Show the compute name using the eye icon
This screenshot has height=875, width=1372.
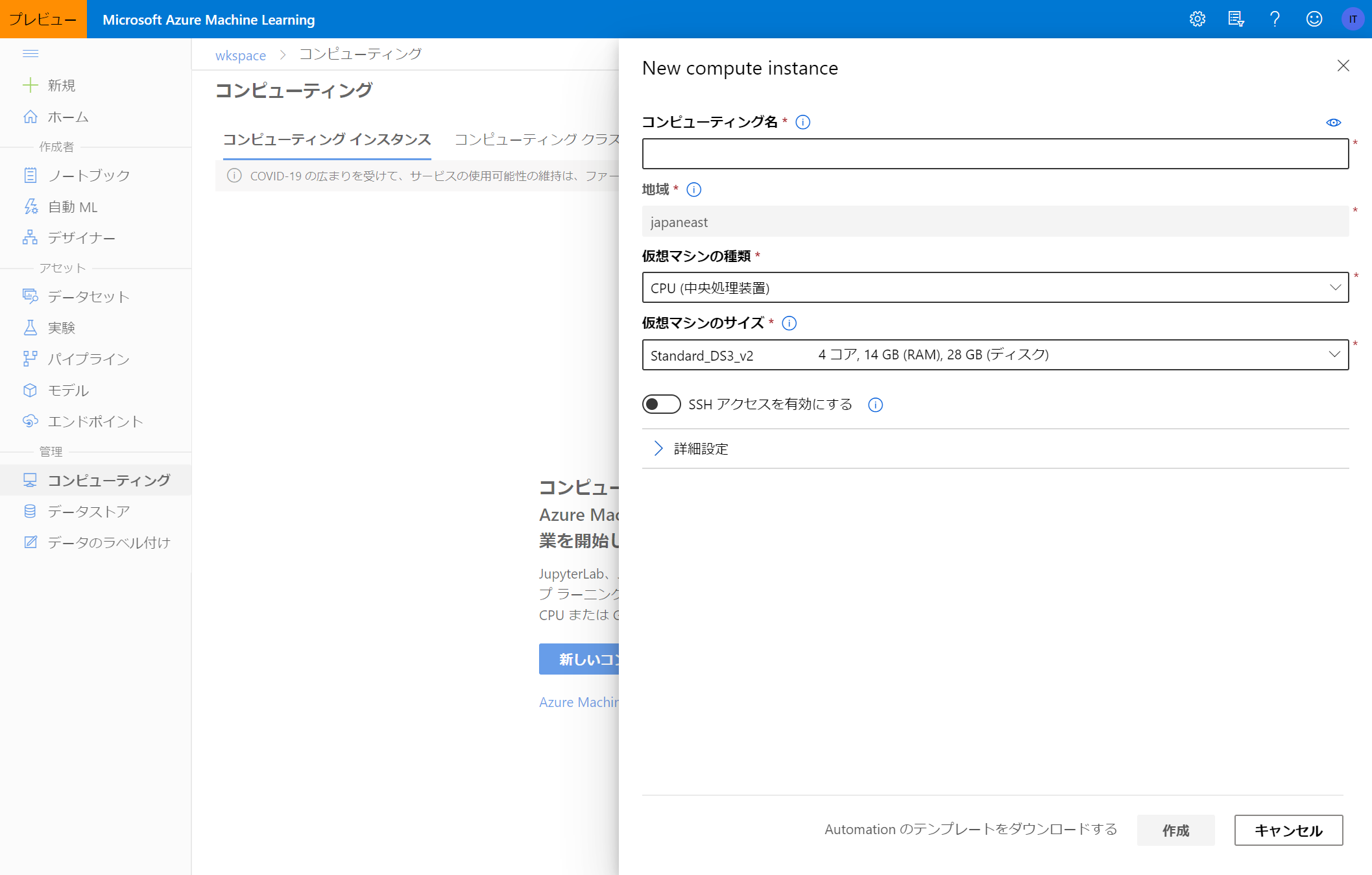pyautogui.click(x=1334, y=122)
